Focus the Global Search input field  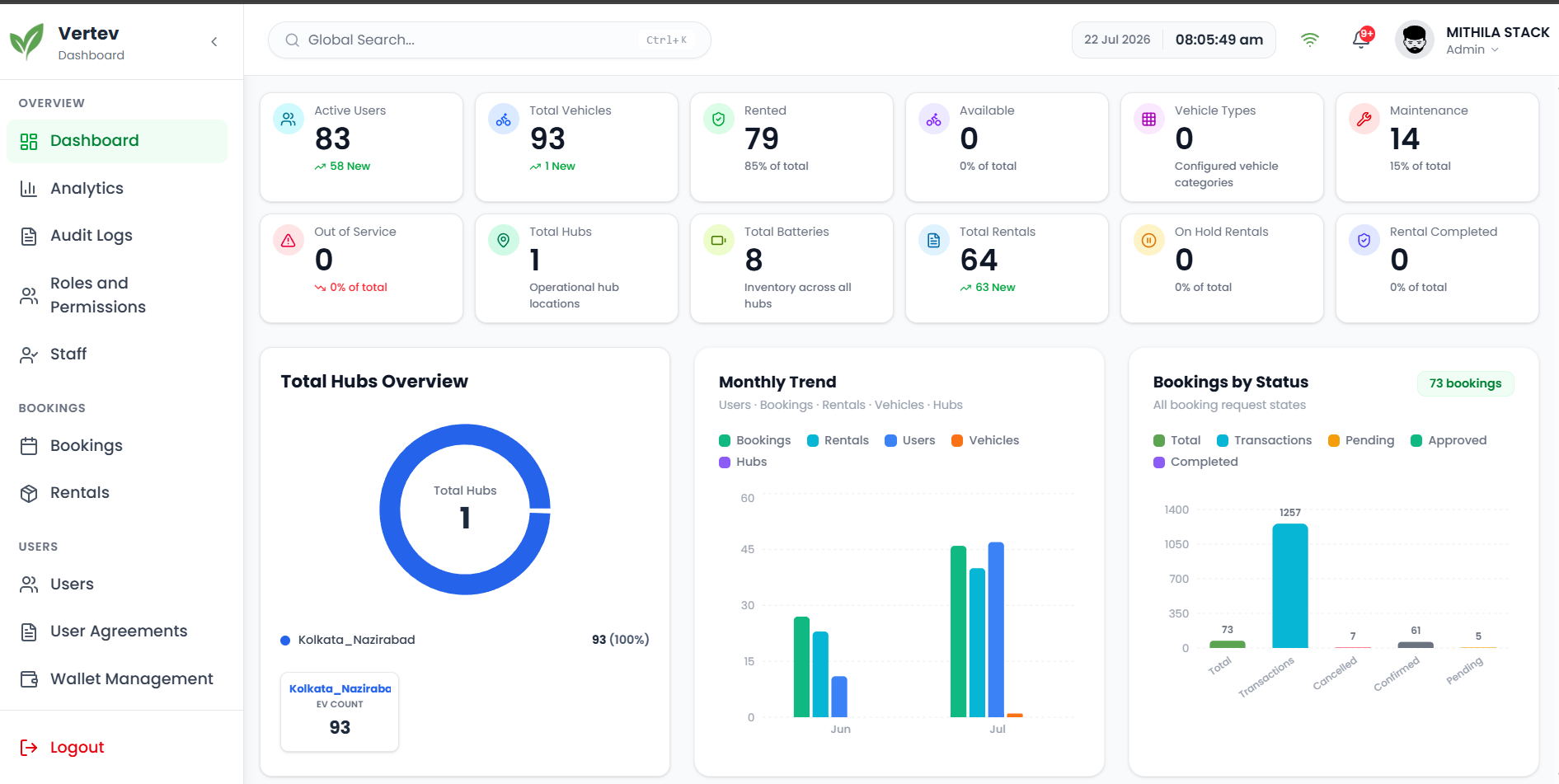[489, 40]
